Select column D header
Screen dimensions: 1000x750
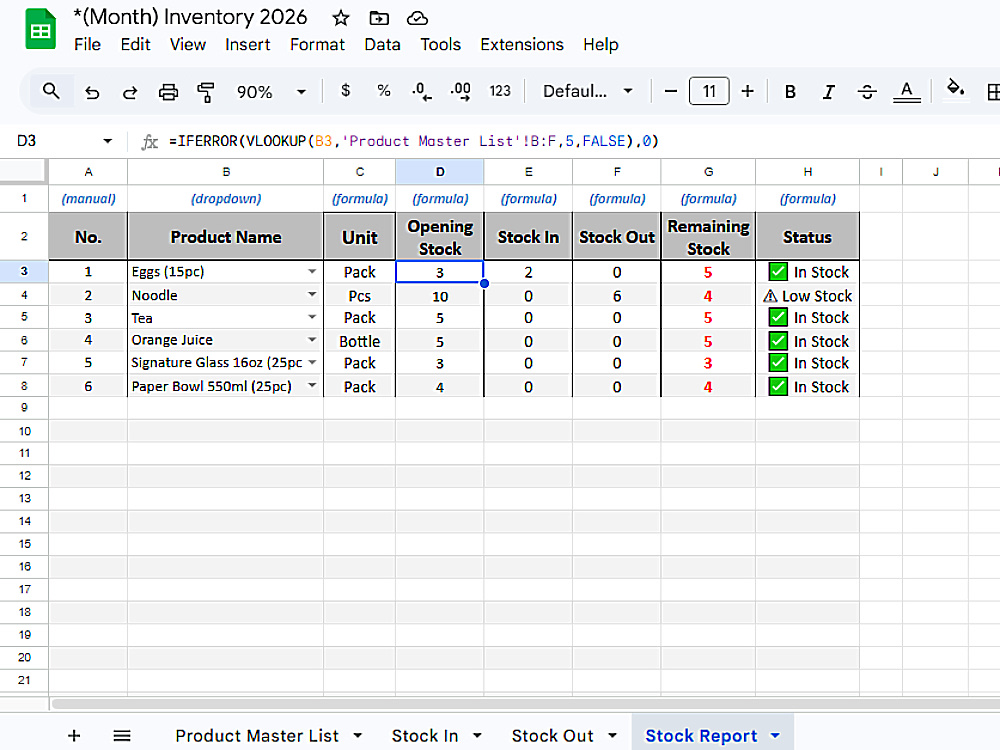point(440,172)
